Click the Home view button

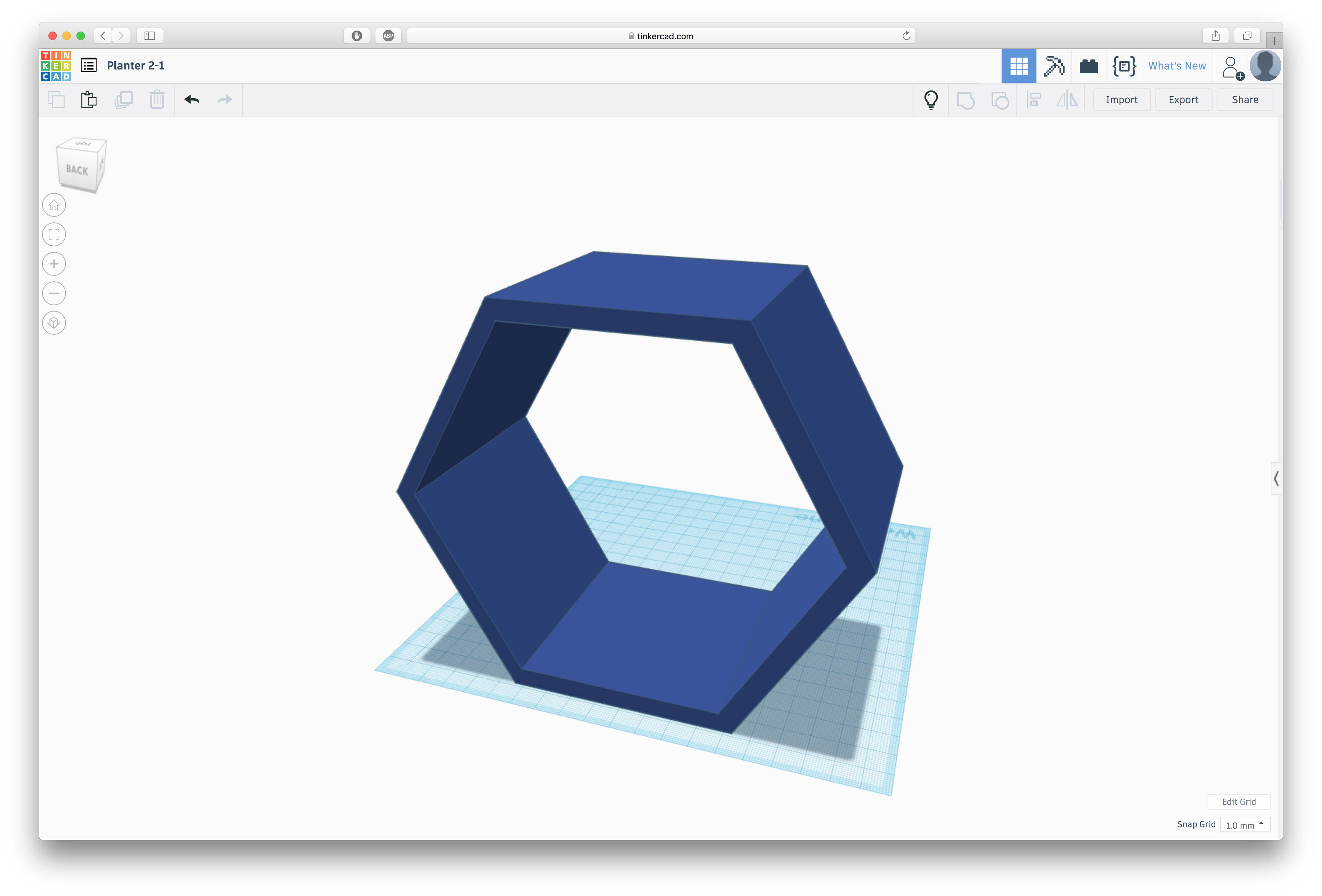coord(54,205)
